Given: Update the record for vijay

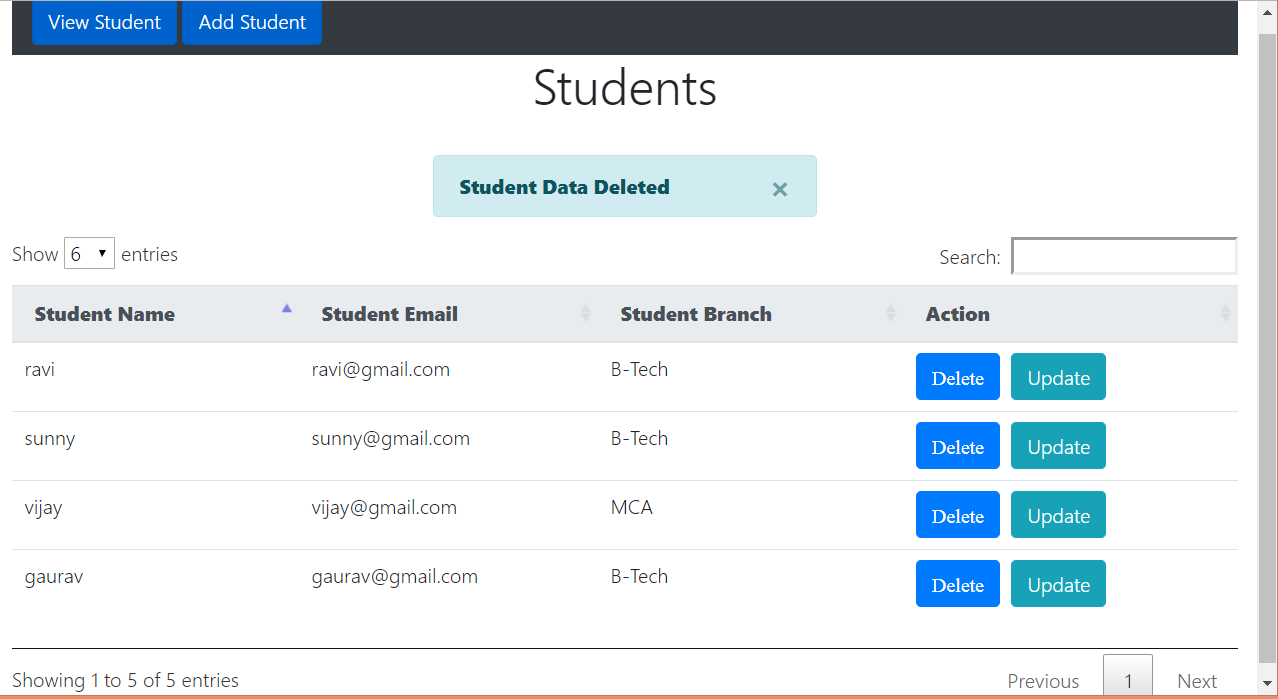Looking at the screenshot, I should pyautogui.click(x=1057, y=514).
